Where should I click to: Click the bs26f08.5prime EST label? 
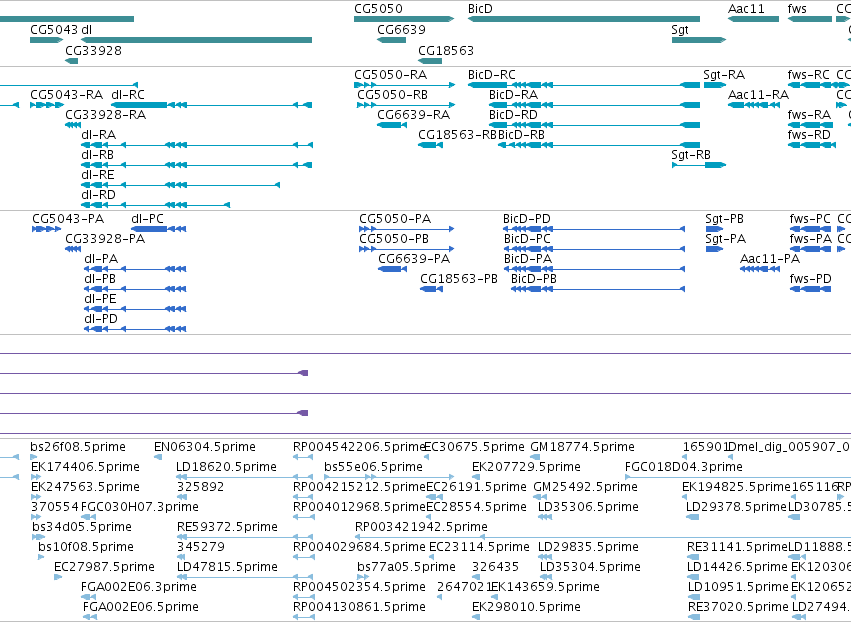coord(78,447)
